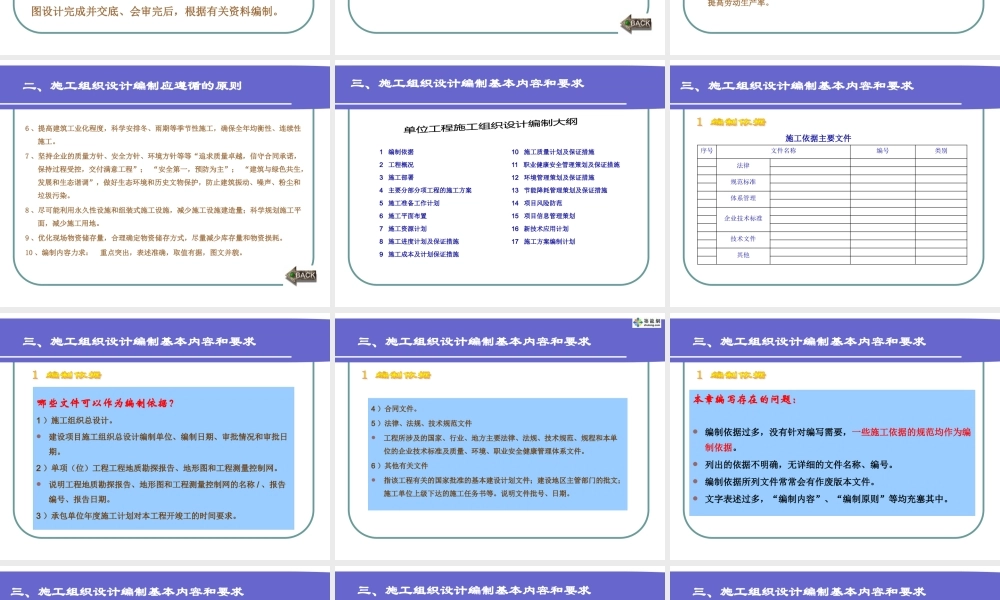Click the line starting 3）承包单位年度施工计划
Viewport: 1000px width, 600px height.
pos(136,515)
